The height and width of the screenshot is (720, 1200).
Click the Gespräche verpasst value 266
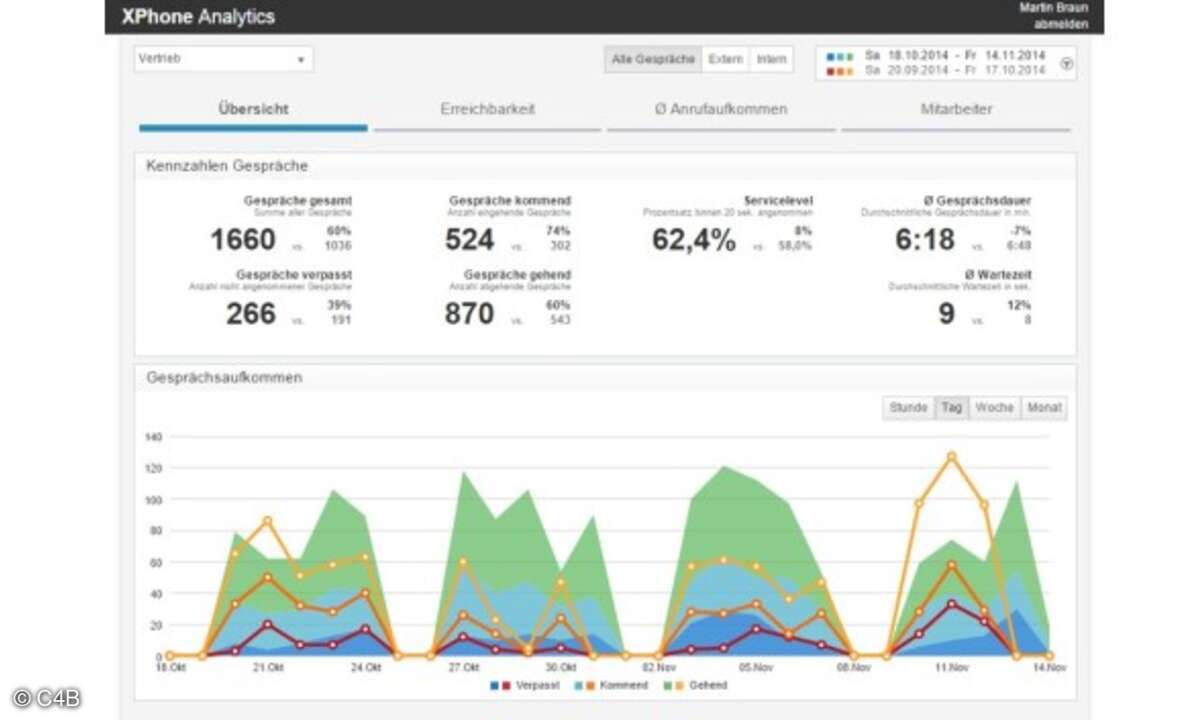click(251, 314)
